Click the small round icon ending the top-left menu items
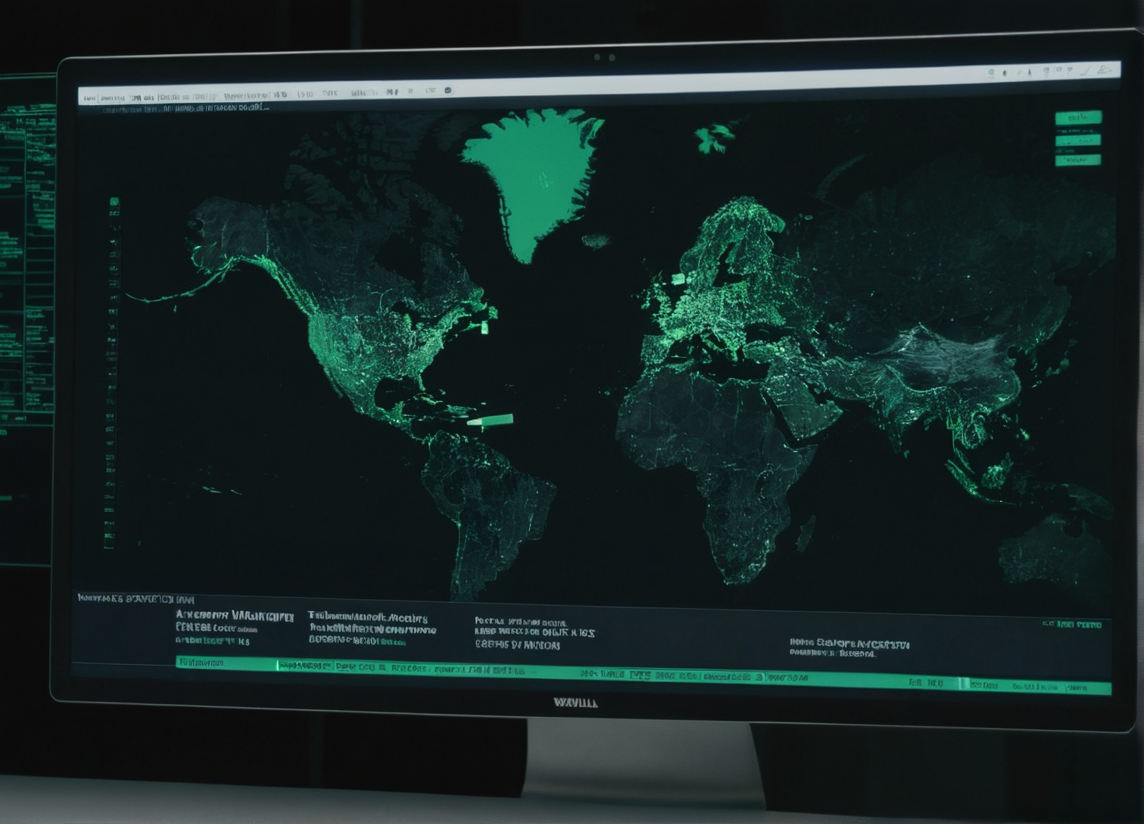Image resolution: width=1144 pixels, height=824 pixels. 448,90
